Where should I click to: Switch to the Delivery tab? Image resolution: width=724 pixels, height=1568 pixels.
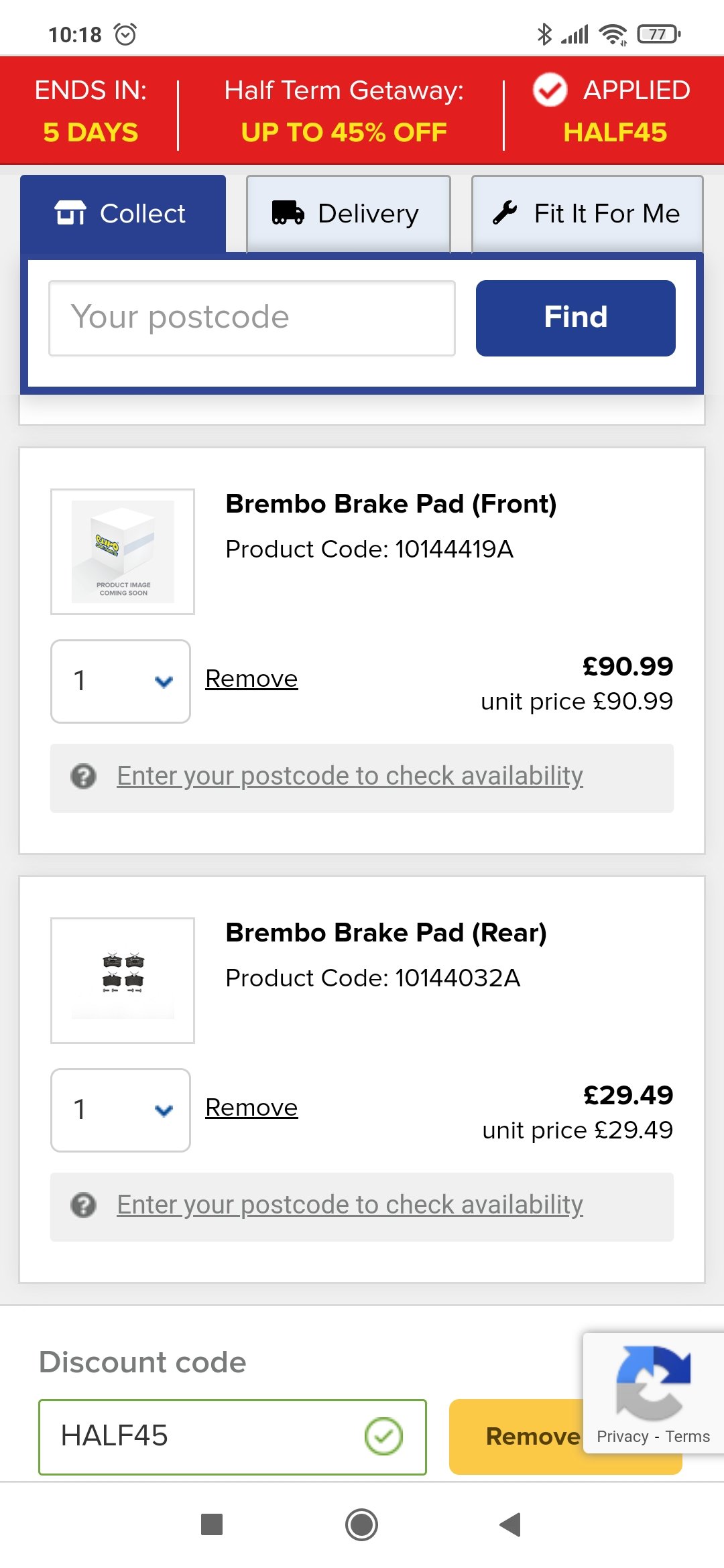pyautogui.click(x=349, y=214)
